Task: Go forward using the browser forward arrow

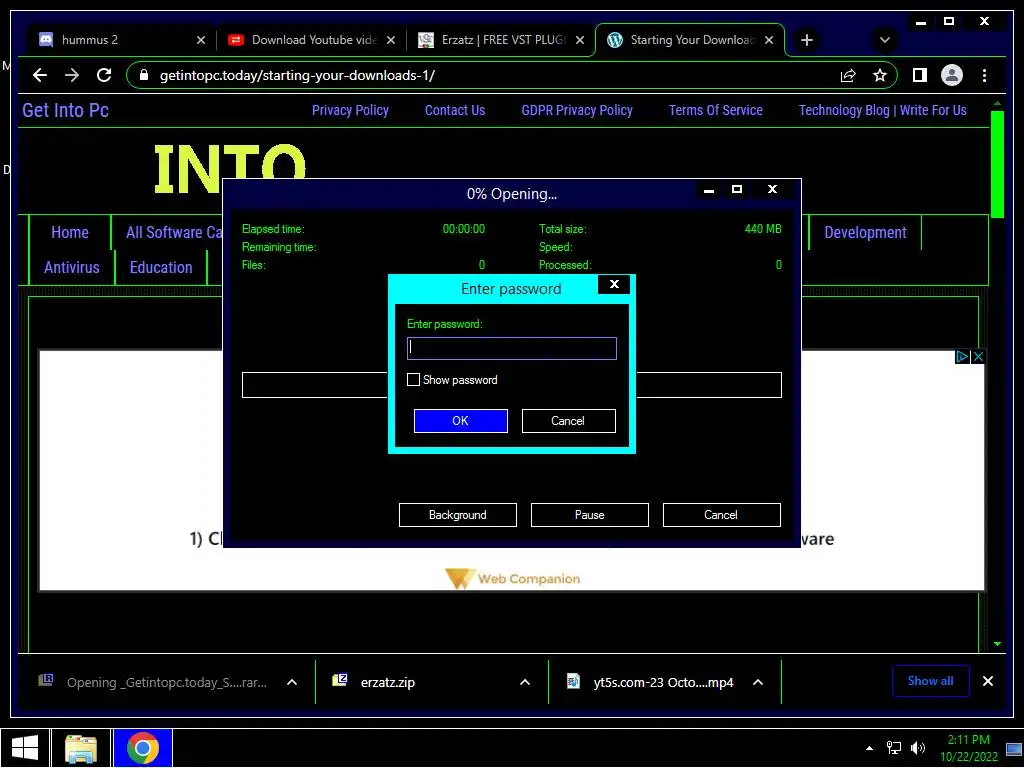Action: (72, 75)
